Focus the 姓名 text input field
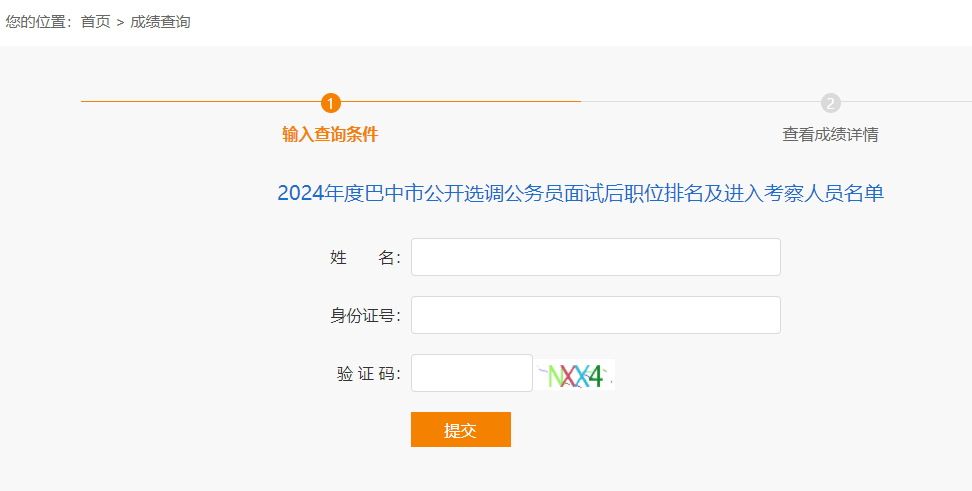This screenshot has width=972, height=491. pyautogui.click(x=595, y=257)
